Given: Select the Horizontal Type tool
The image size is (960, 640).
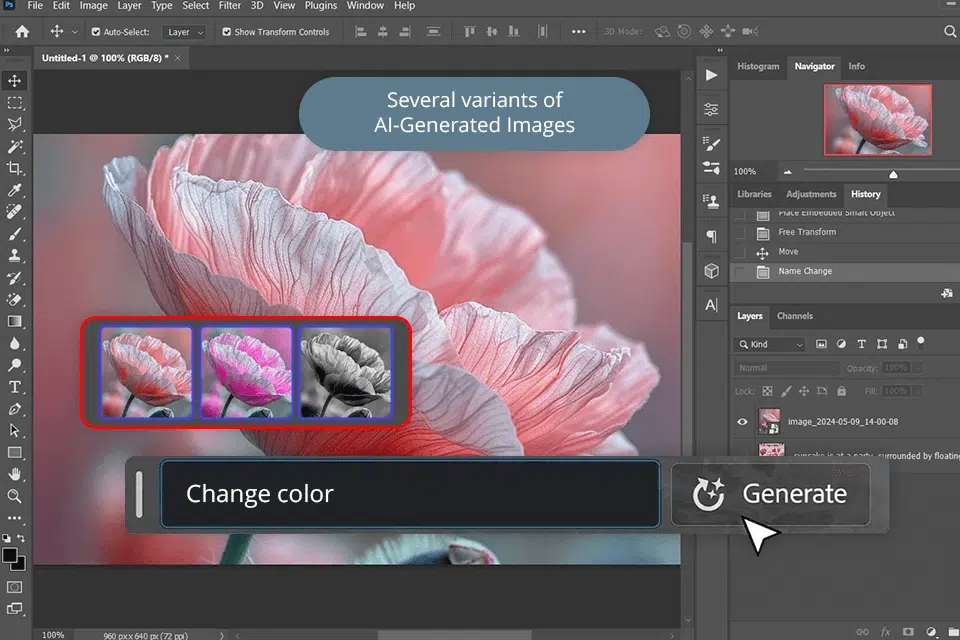Looking at the screenshot, I should tap(14, 386).
